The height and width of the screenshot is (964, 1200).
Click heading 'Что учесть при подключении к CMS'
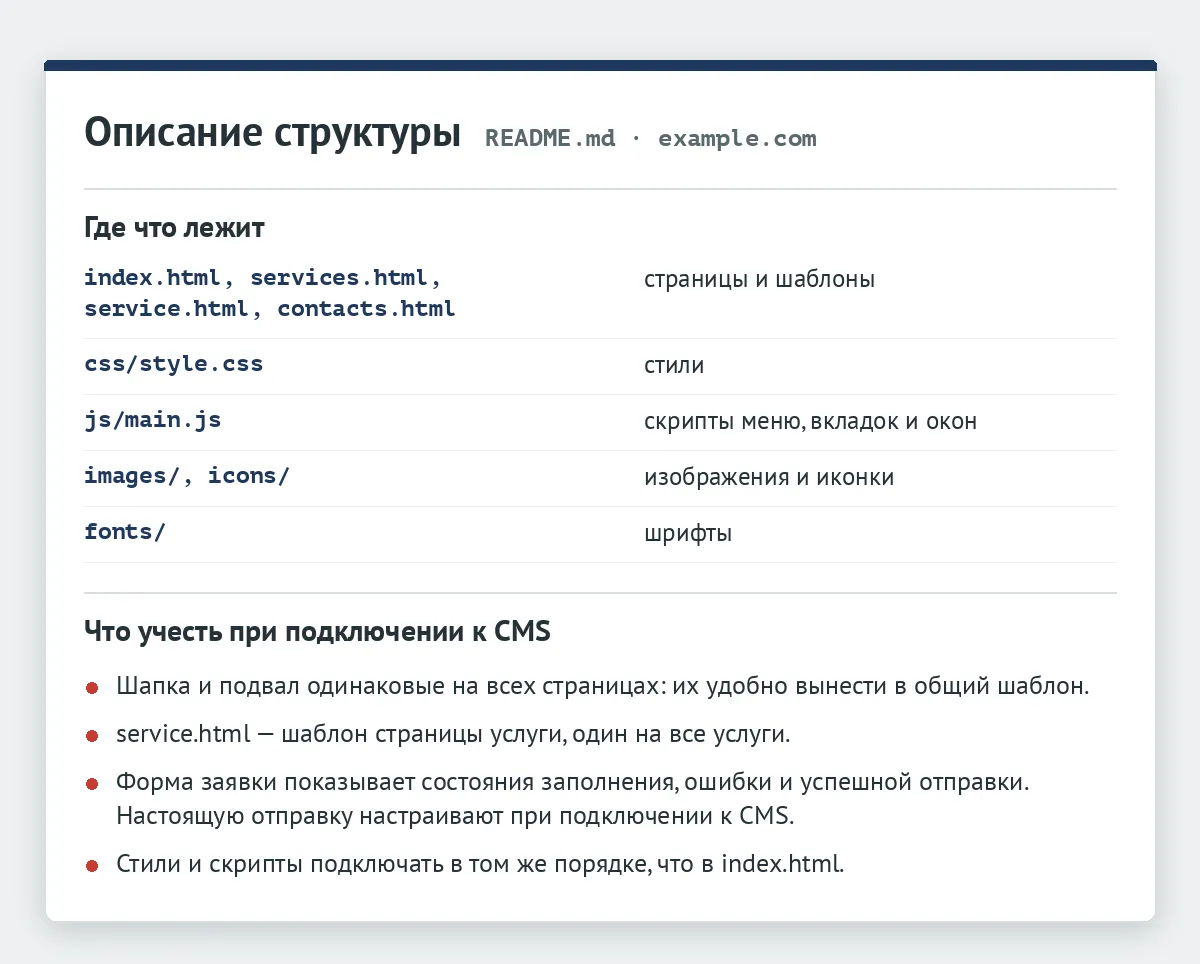(x=317, y=633)
